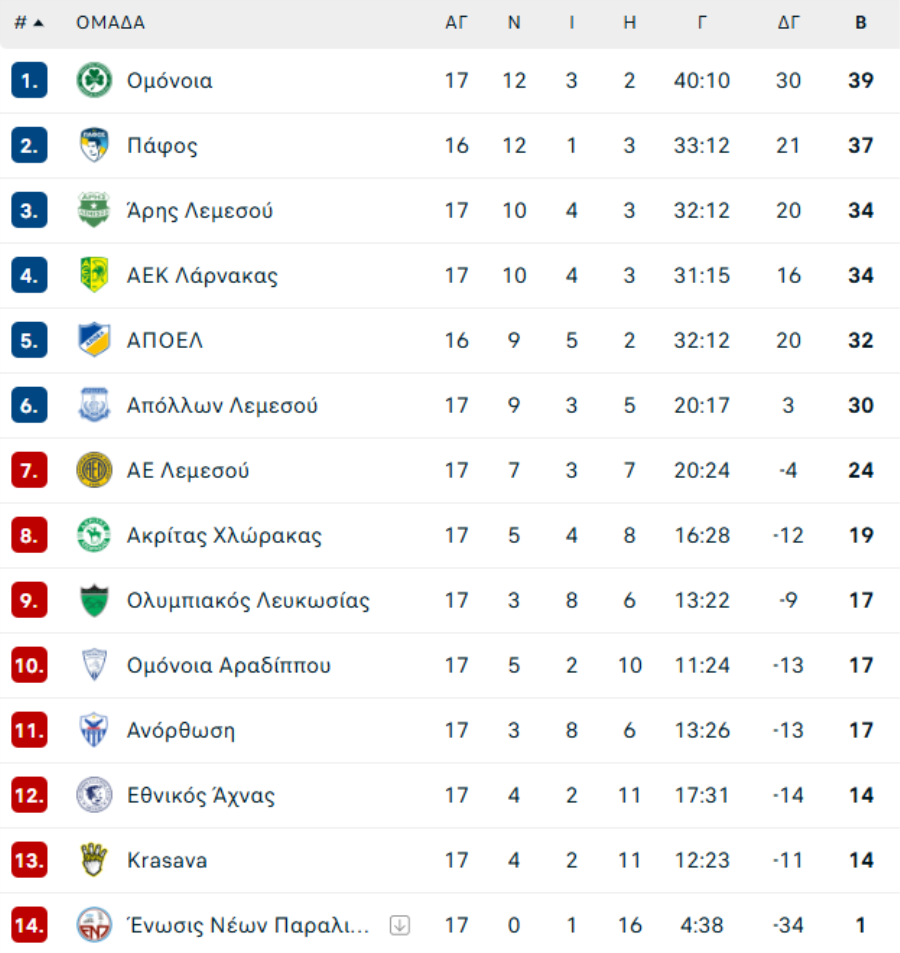
Task: Click the blue position 1 badge
Action: point(29,80)
